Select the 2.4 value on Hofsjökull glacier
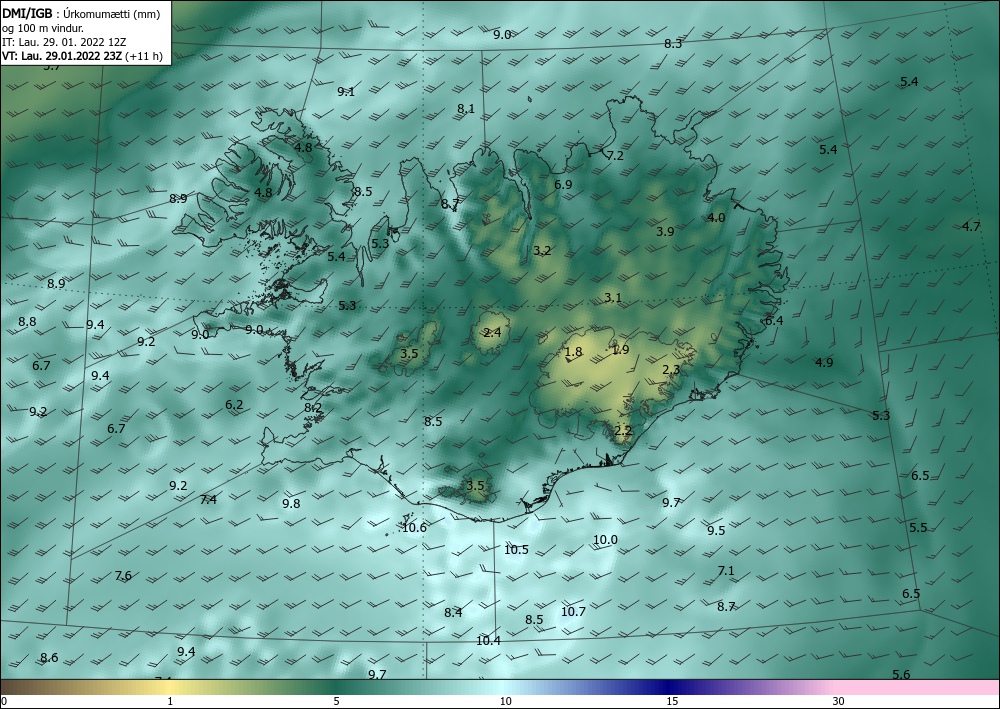The width and height of the screenshot is (1000, 709). click(x=492, y=333)
